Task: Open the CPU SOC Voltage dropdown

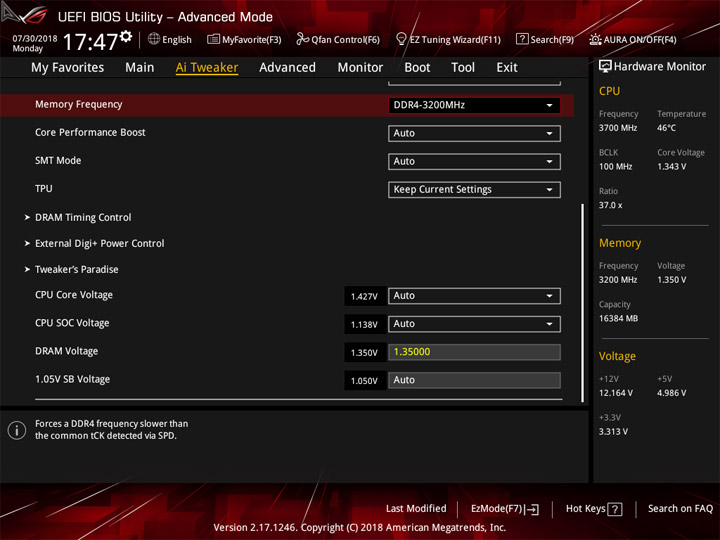Action: [474, 324]
